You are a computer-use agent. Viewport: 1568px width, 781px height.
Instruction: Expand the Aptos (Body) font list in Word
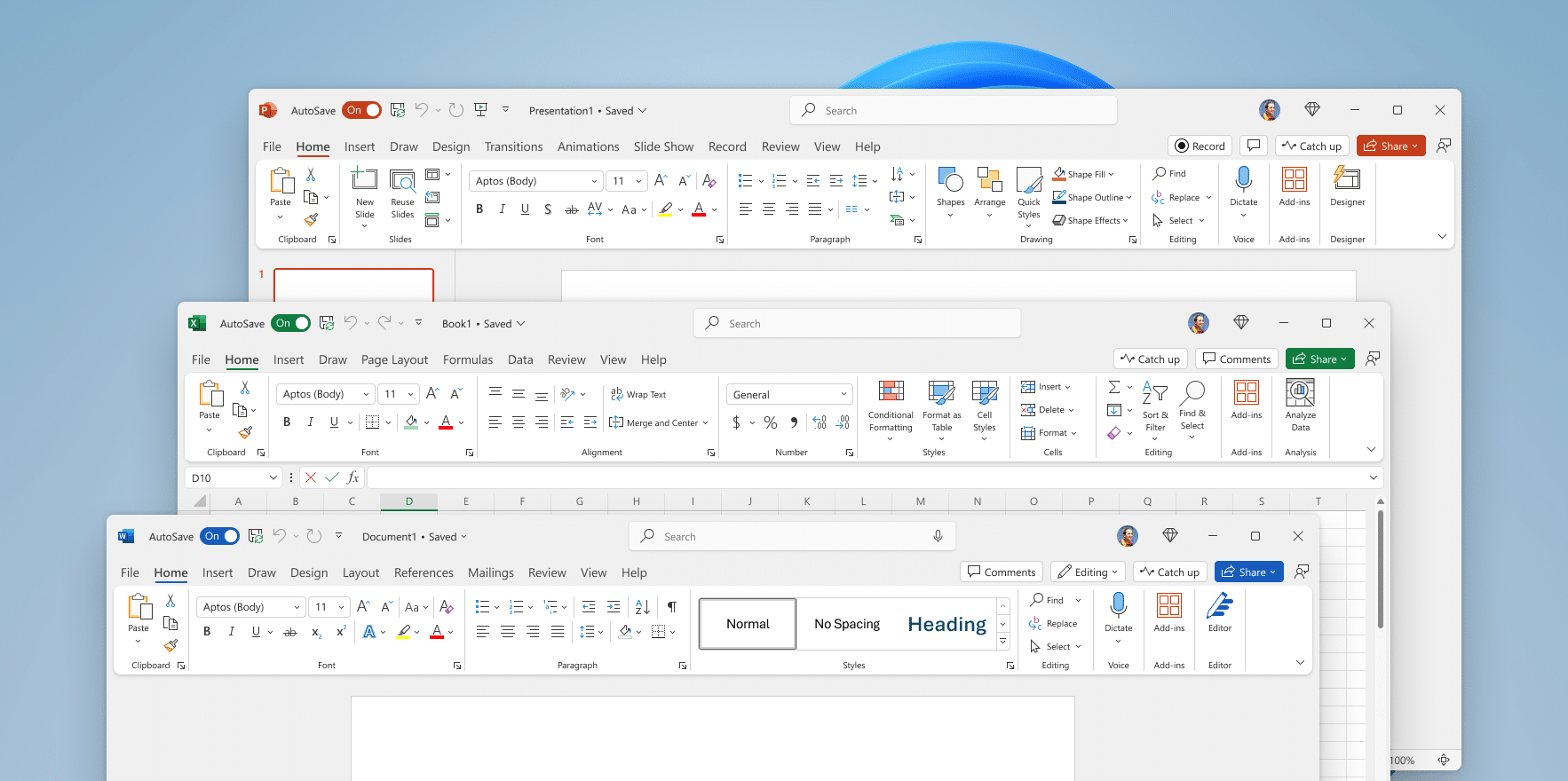coord(297,607)
